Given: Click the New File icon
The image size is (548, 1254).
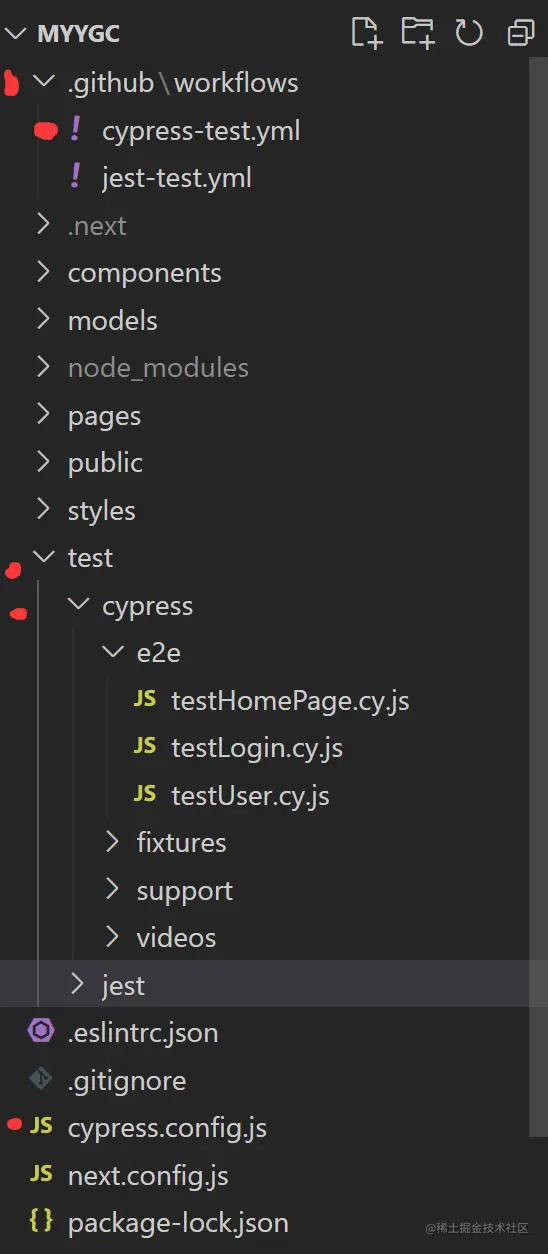Looking at the screenshot, I should 367,33.
